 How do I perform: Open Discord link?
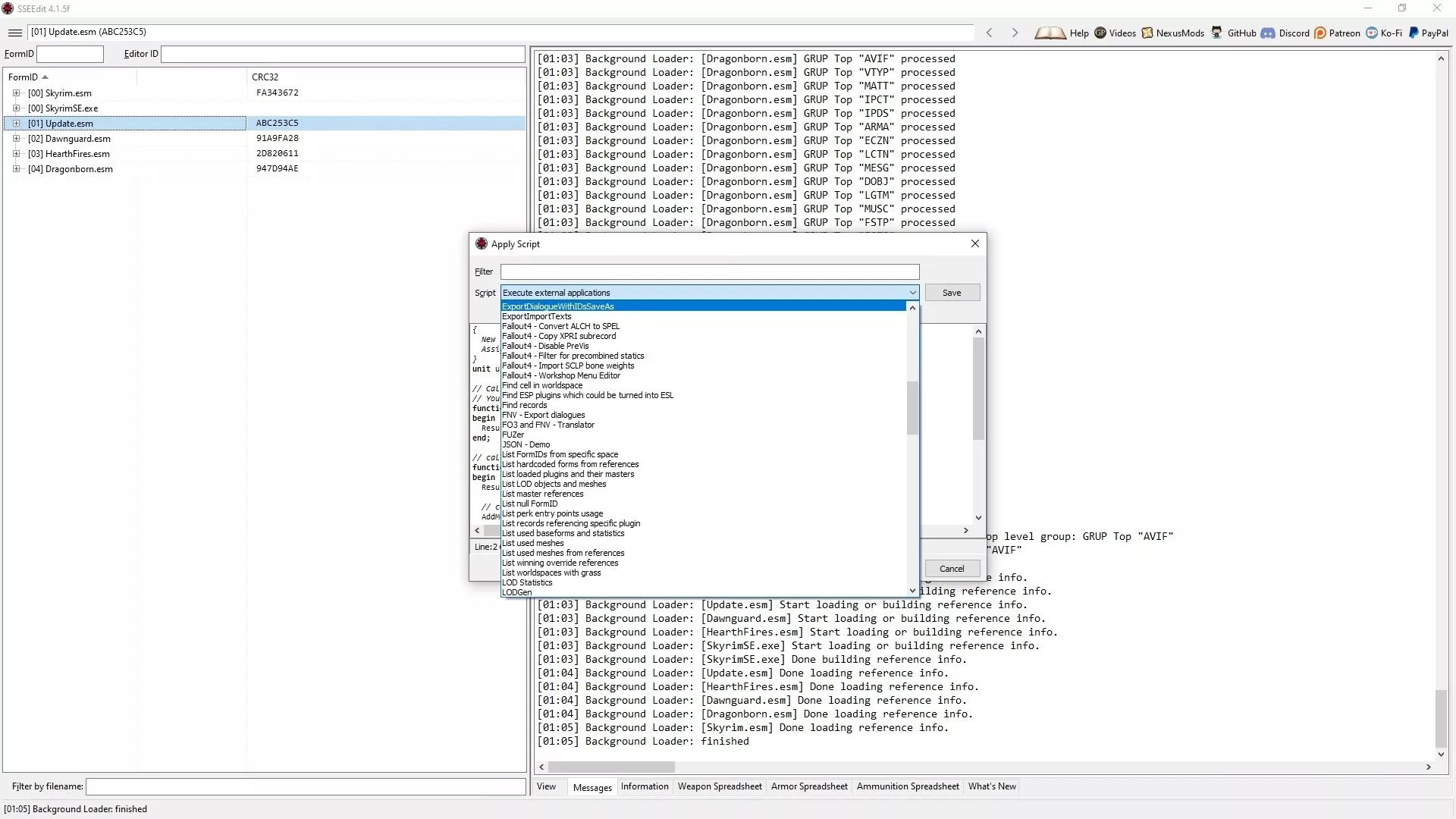[x=1285, y=33]
